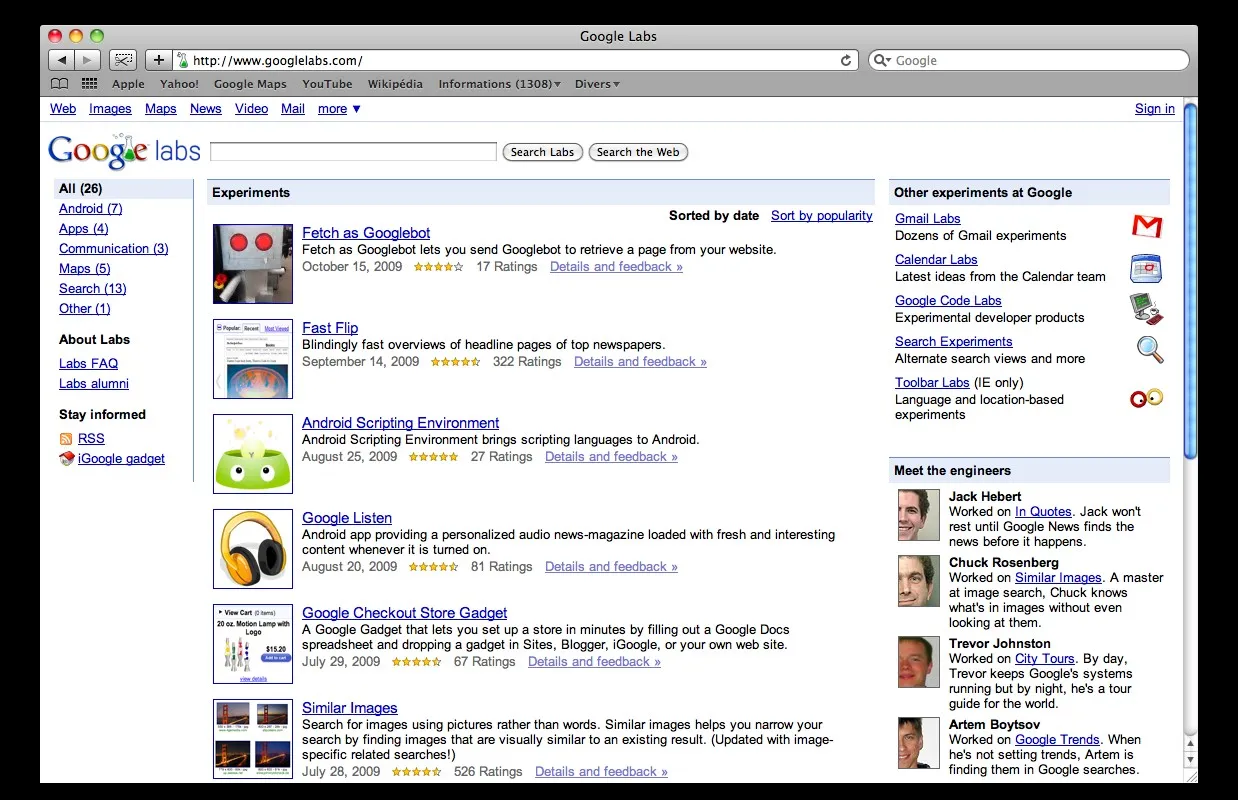Click the Labs search text field
The width and height of the screenshot is (1238, 800).
(353, 152)
